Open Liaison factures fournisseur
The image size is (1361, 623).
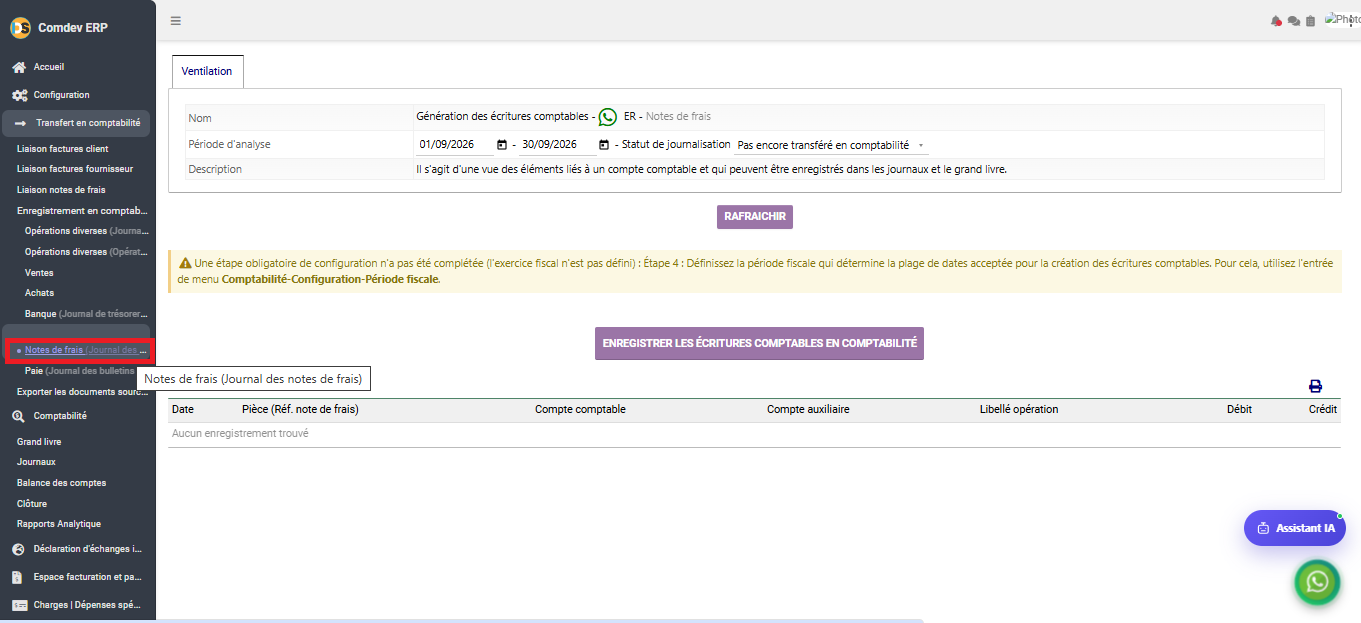[x=75, y=169]
